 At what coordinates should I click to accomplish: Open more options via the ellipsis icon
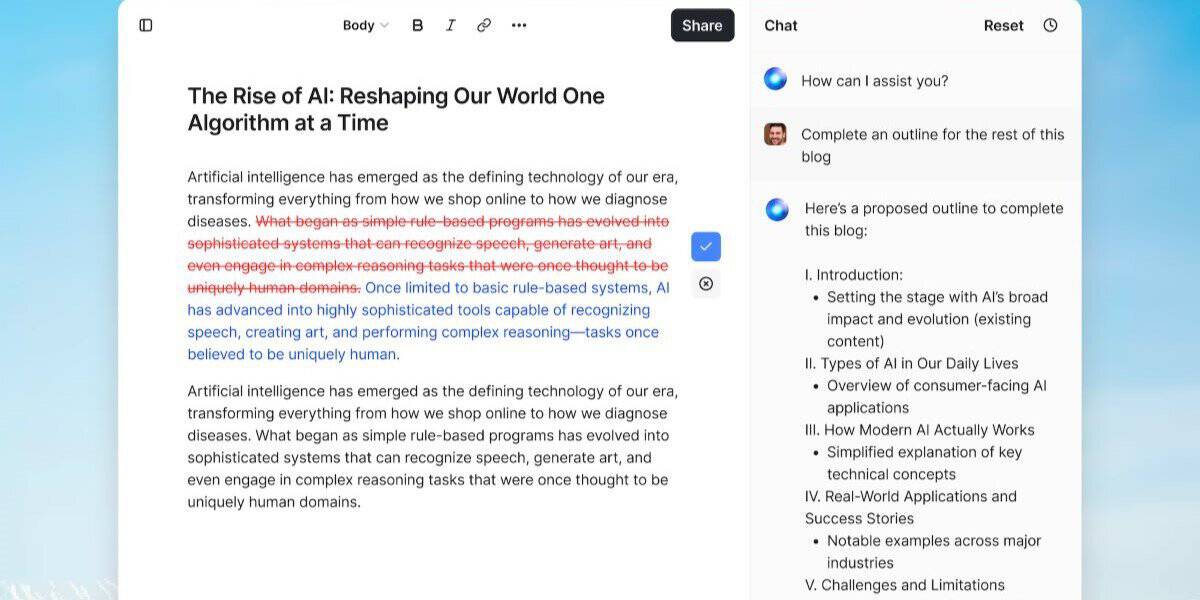tap(519, 25)
